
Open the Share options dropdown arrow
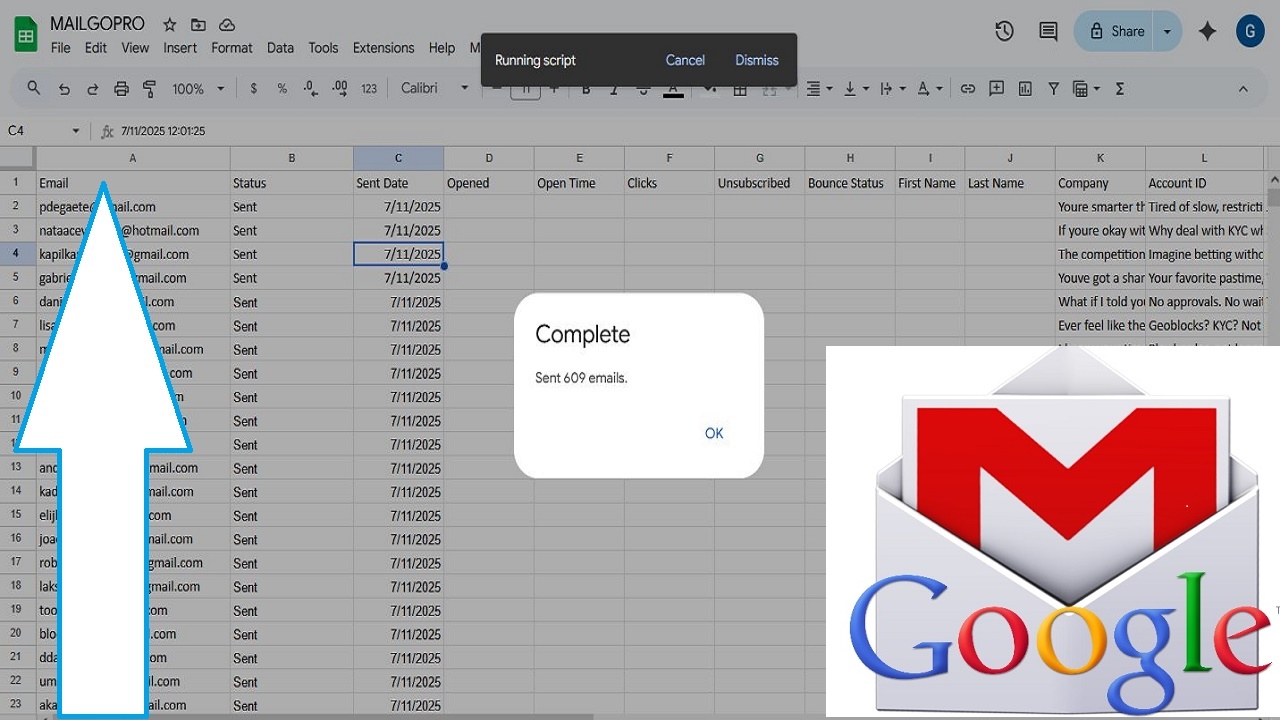click(1166, 32)
